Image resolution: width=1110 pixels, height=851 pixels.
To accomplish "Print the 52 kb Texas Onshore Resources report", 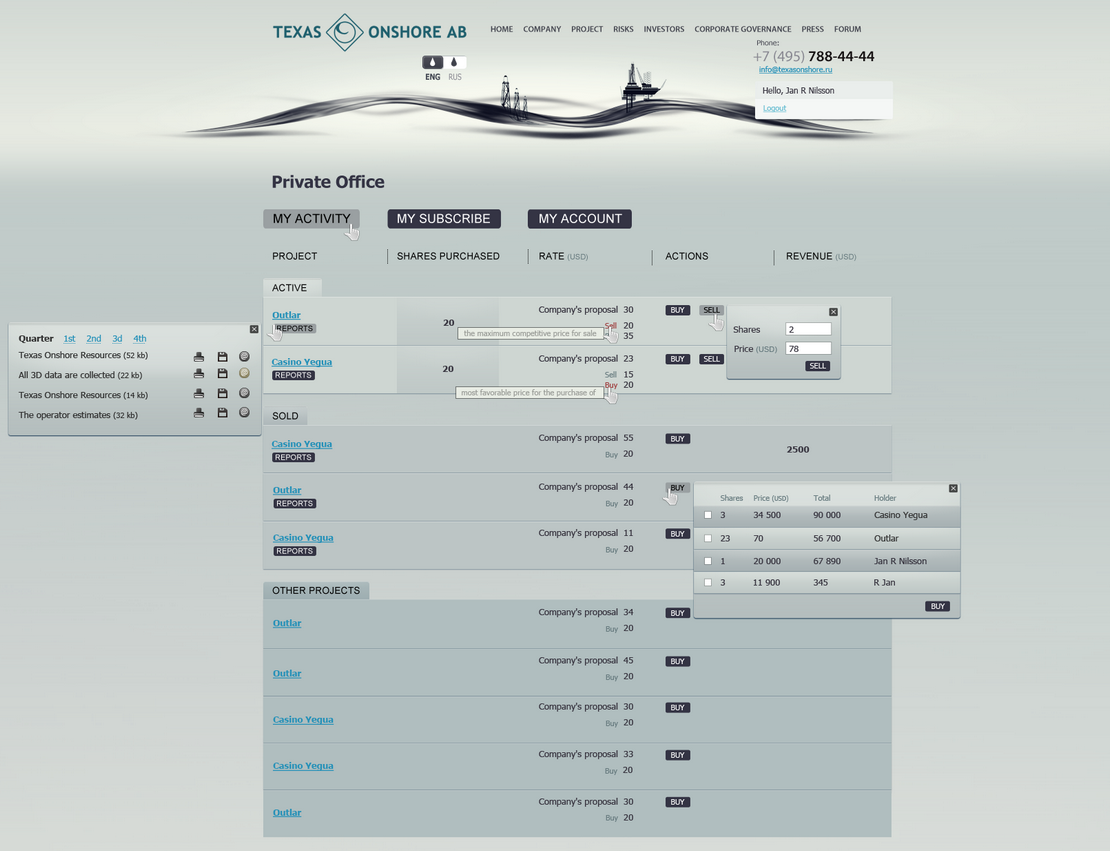I will pyautogui.click(x=198, y=356).
